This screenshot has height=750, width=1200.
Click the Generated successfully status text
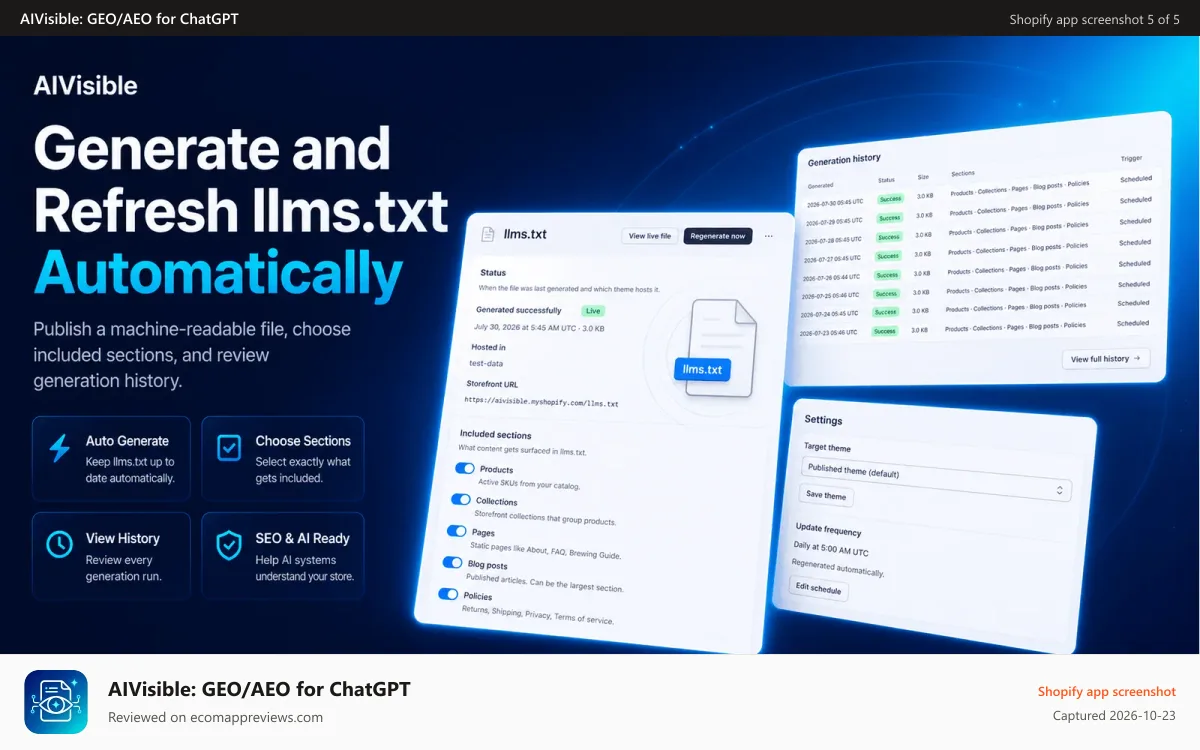(x=519, y=310)
